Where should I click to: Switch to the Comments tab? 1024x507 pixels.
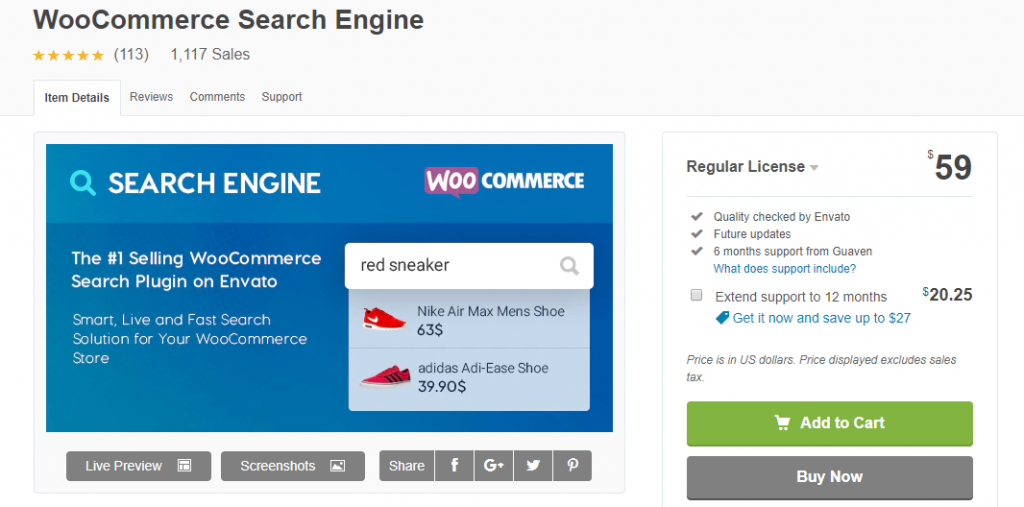217,97
